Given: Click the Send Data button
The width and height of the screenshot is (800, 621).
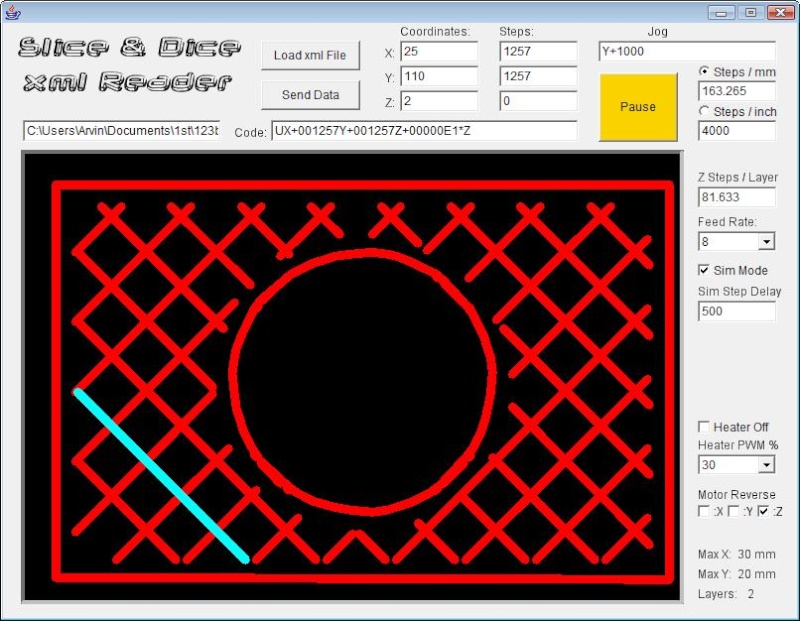Looking at the screenshot, I should [x=310, y=95].
